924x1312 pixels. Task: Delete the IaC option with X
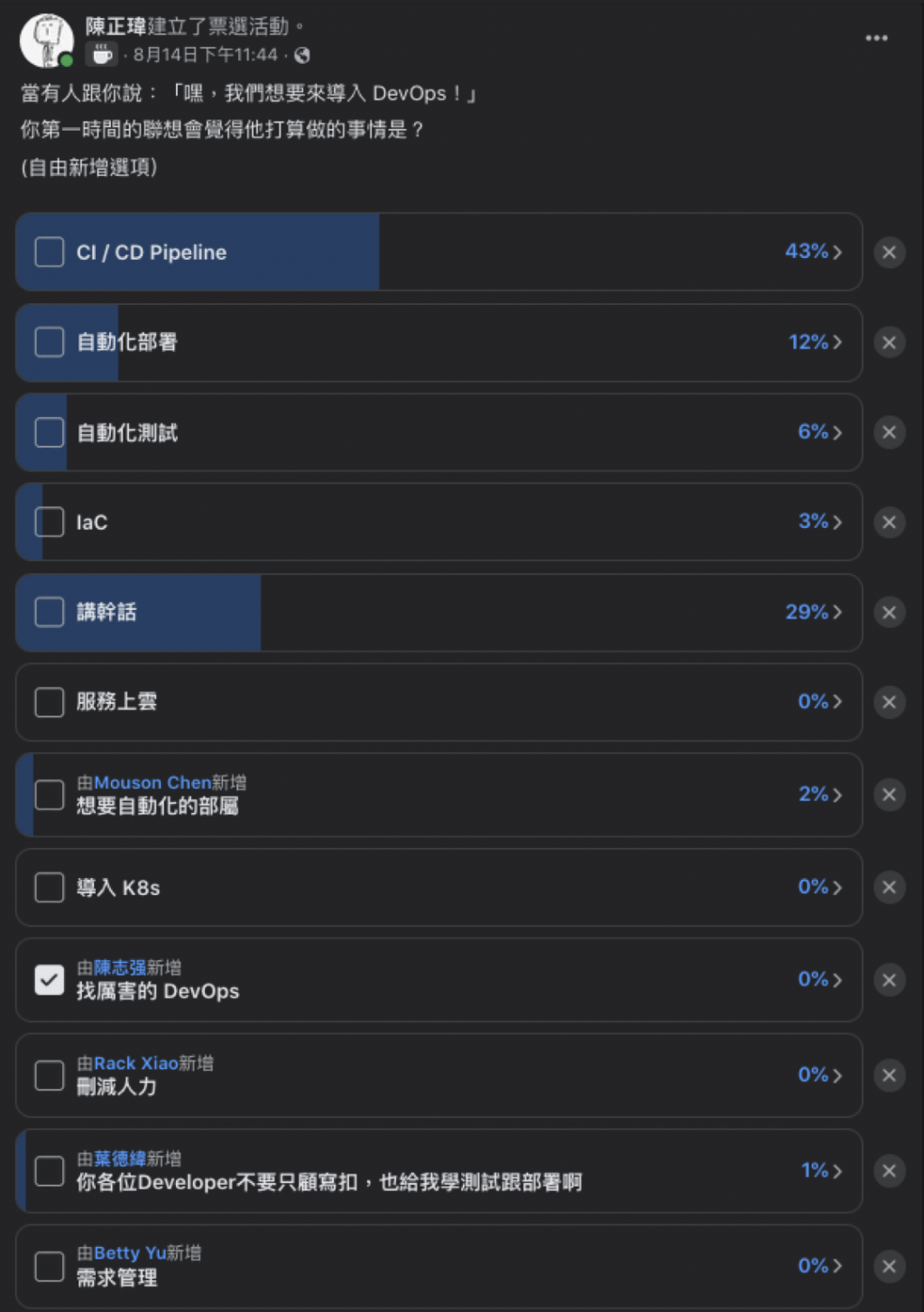tap(889, 522)
